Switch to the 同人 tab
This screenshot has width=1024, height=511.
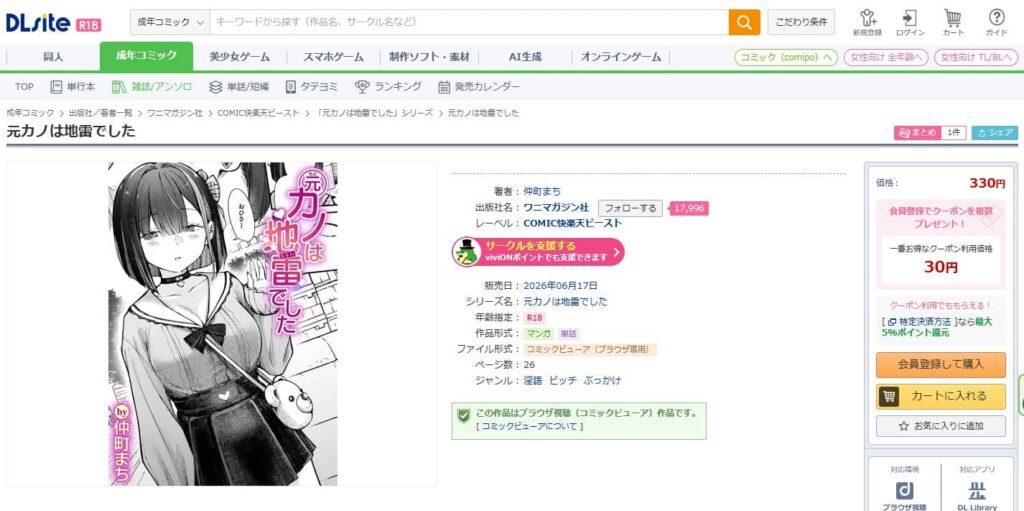pos(53,57)
